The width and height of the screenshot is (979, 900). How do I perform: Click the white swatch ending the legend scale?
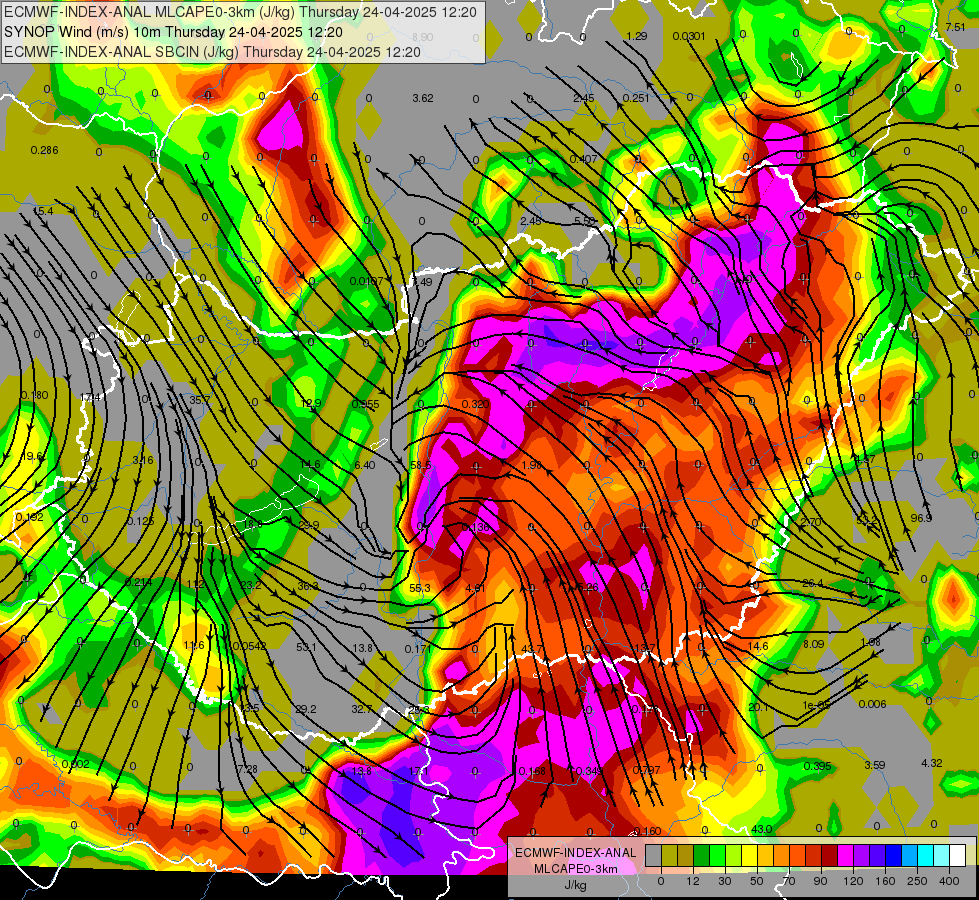point(958,856)
